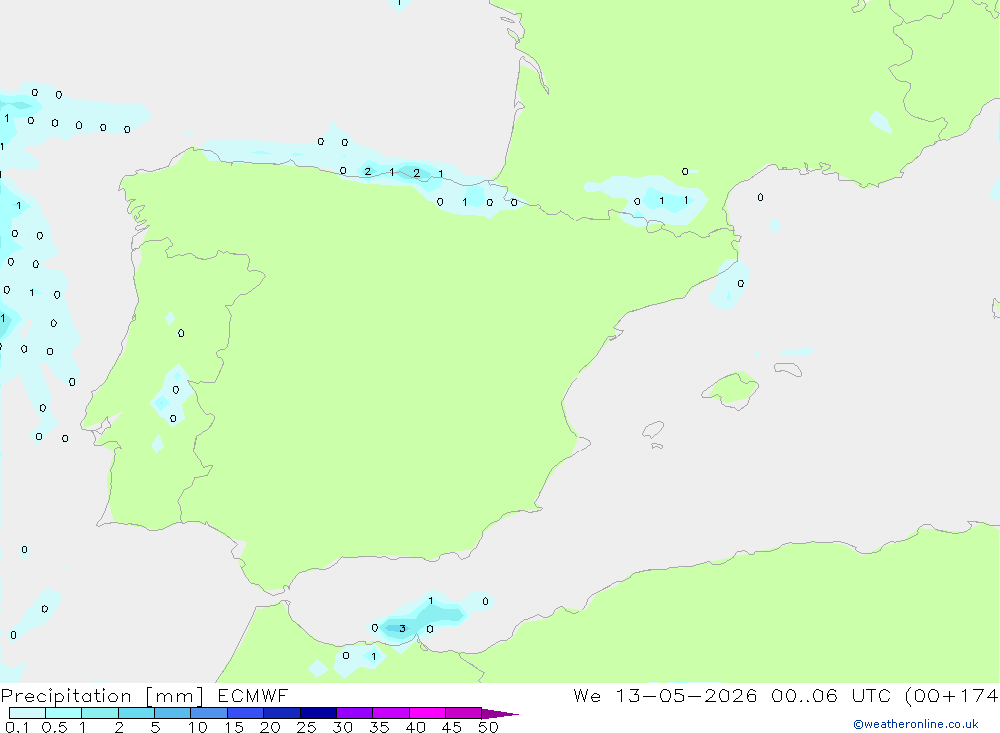Click the '0.1' legend scale label
Screen dimensions: 1000x733
pos(17,727)
